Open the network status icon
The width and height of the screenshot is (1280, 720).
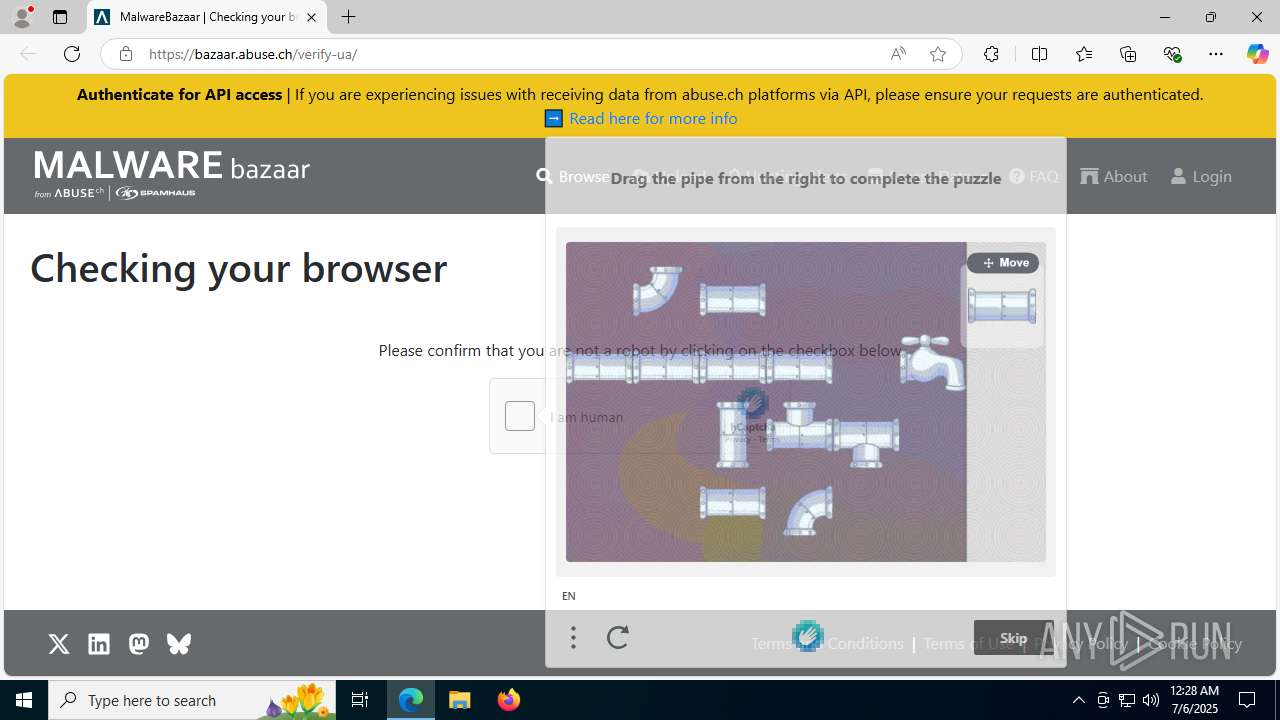click(x=1127, y=700)
